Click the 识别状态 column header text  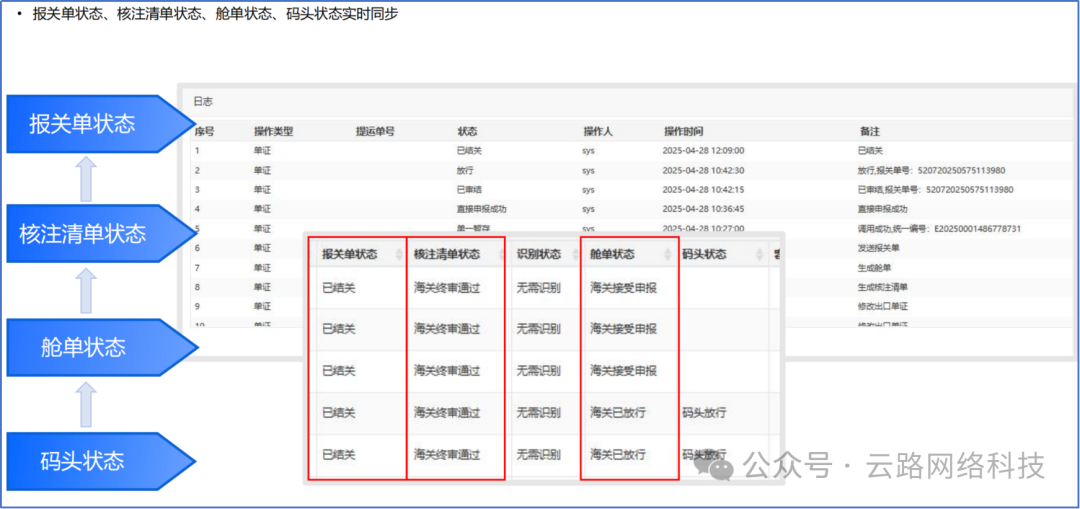pos(539,254)
